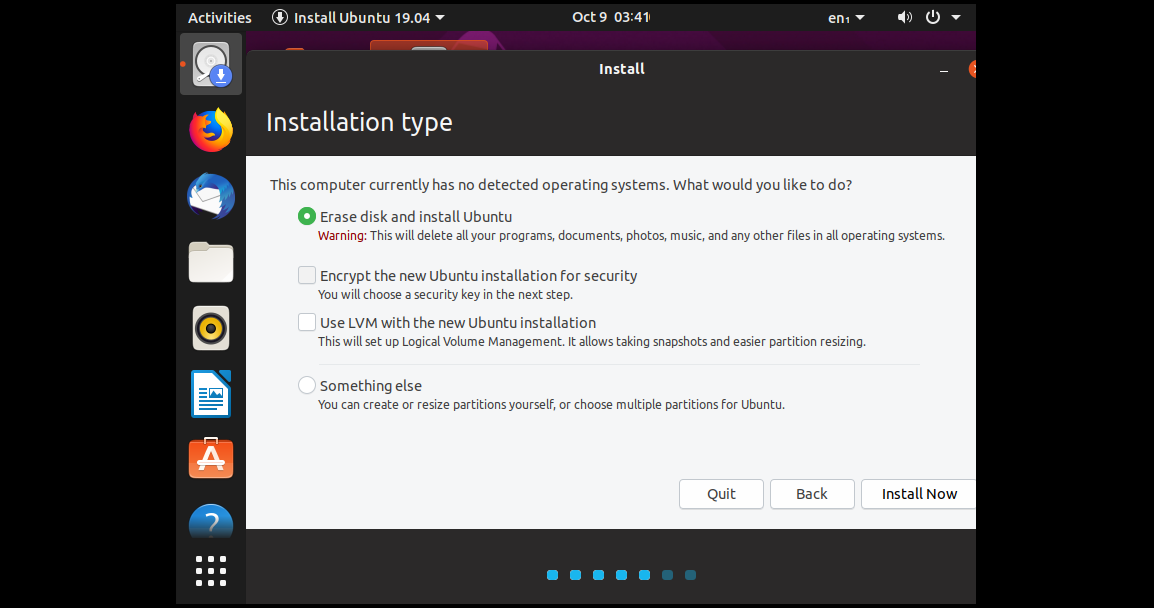Screen dimensions: 1154x608
Task: Start Rhythmbox music player
Action: click(210, 328)
